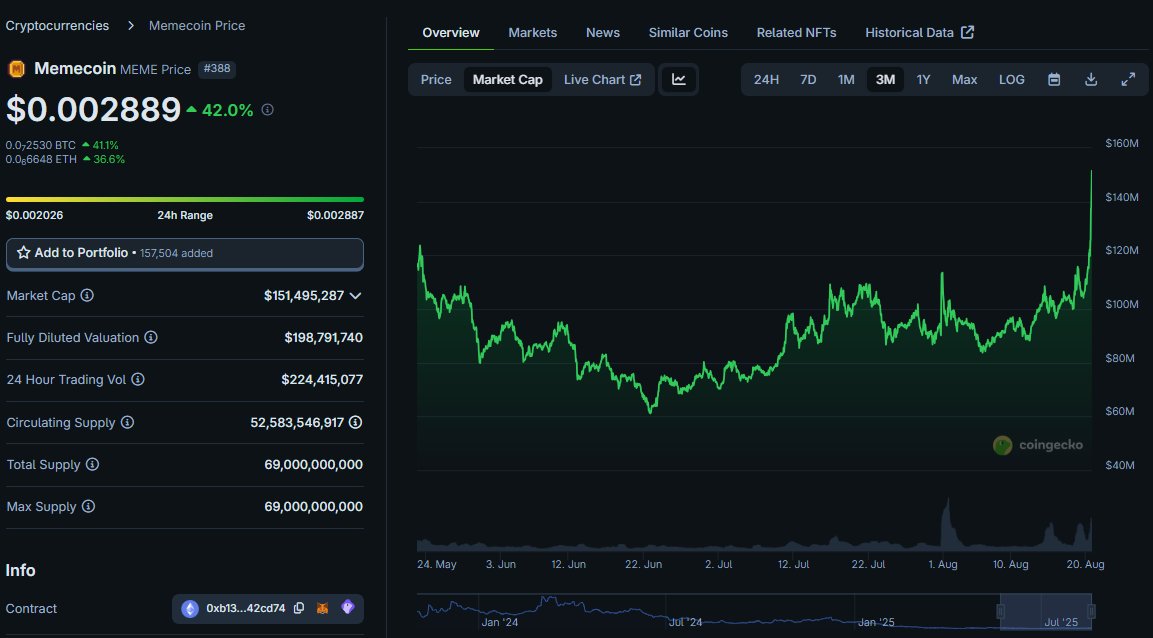Switch to line chart type icon

679,79
